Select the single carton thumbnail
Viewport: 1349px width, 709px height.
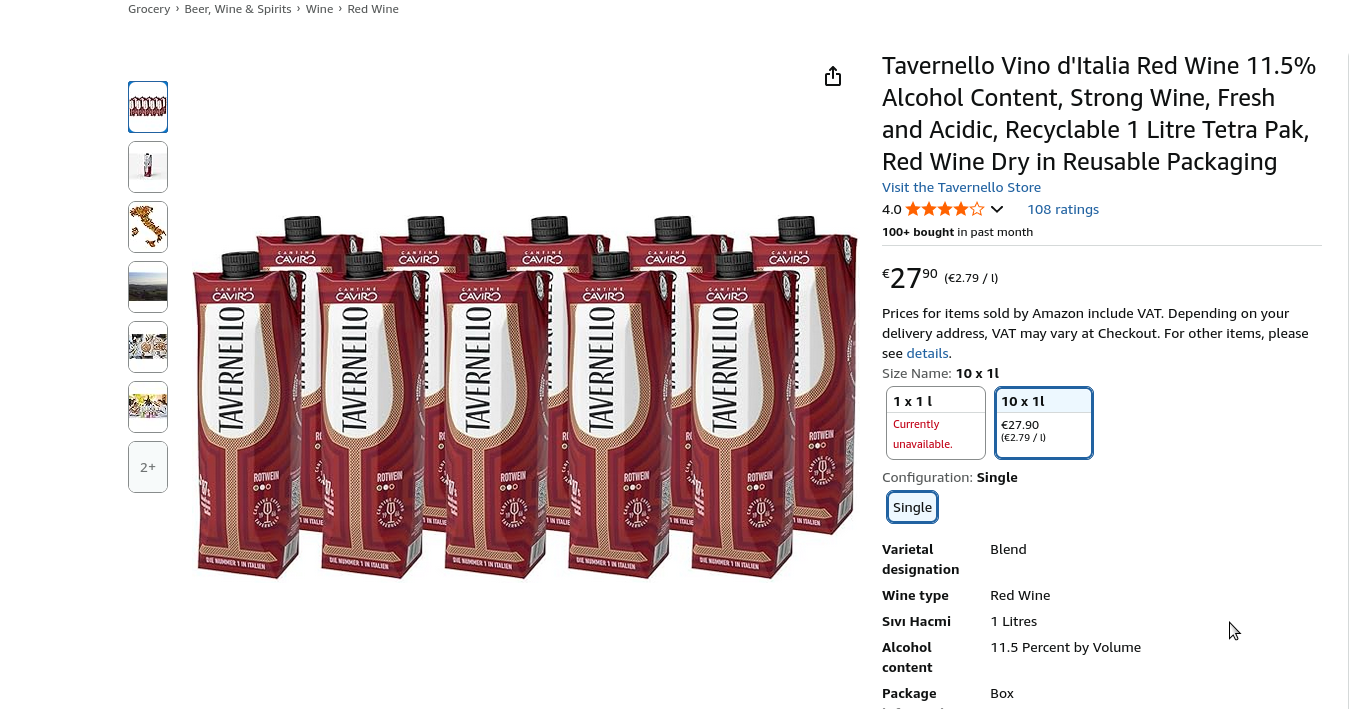(148, 167)
